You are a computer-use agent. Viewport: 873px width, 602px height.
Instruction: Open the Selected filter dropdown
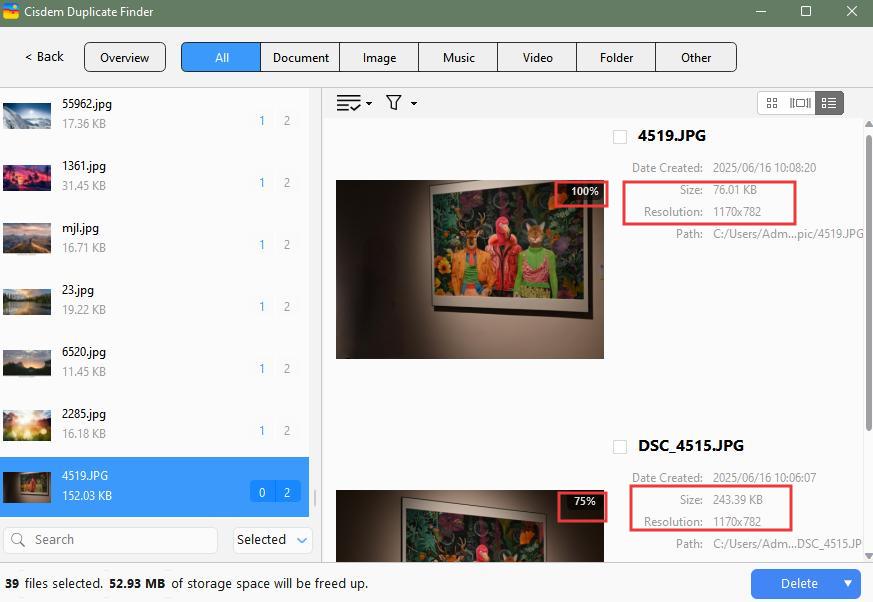pyautogui.click(x=272, y=539)
